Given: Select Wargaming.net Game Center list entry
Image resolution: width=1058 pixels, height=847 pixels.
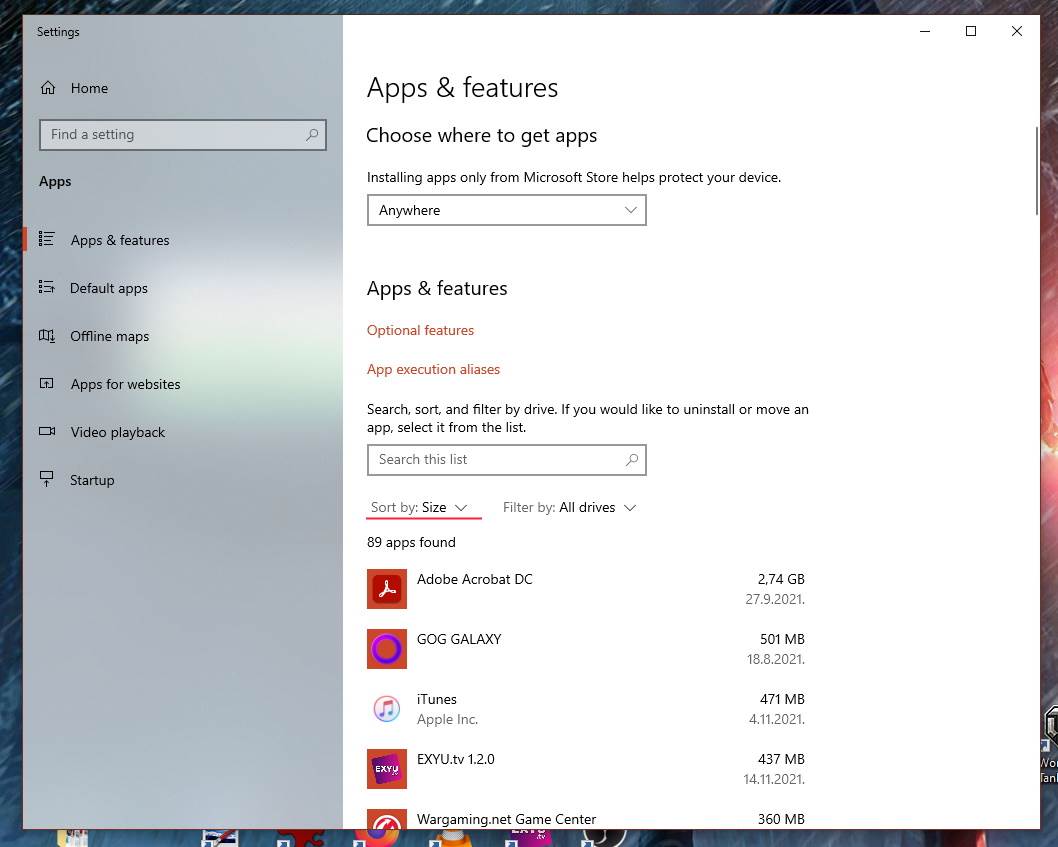Looking at the screenshot, I should pos(506,819).
